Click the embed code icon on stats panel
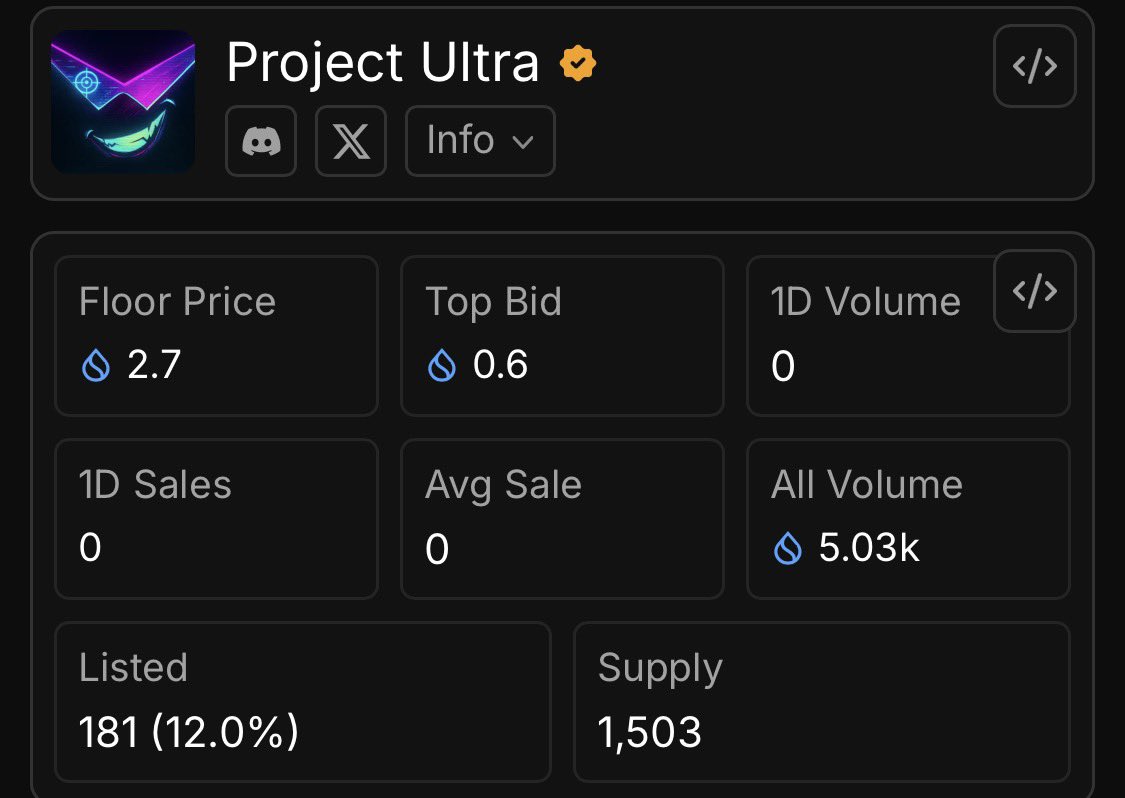 point(1034,291)
